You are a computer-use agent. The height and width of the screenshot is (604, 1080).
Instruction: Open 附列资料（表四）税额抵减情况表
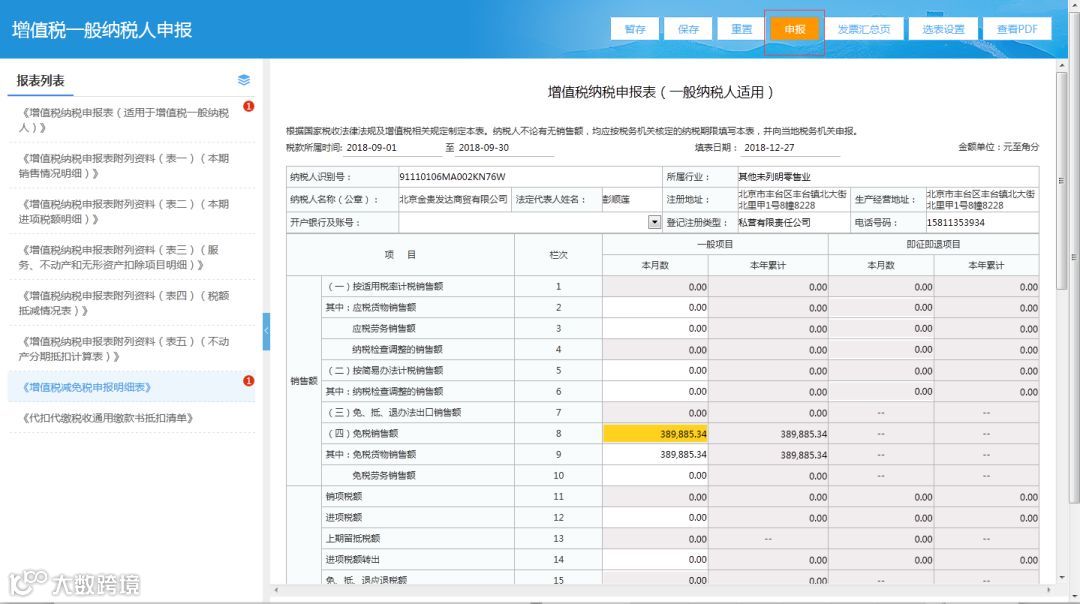coord(124,303)
